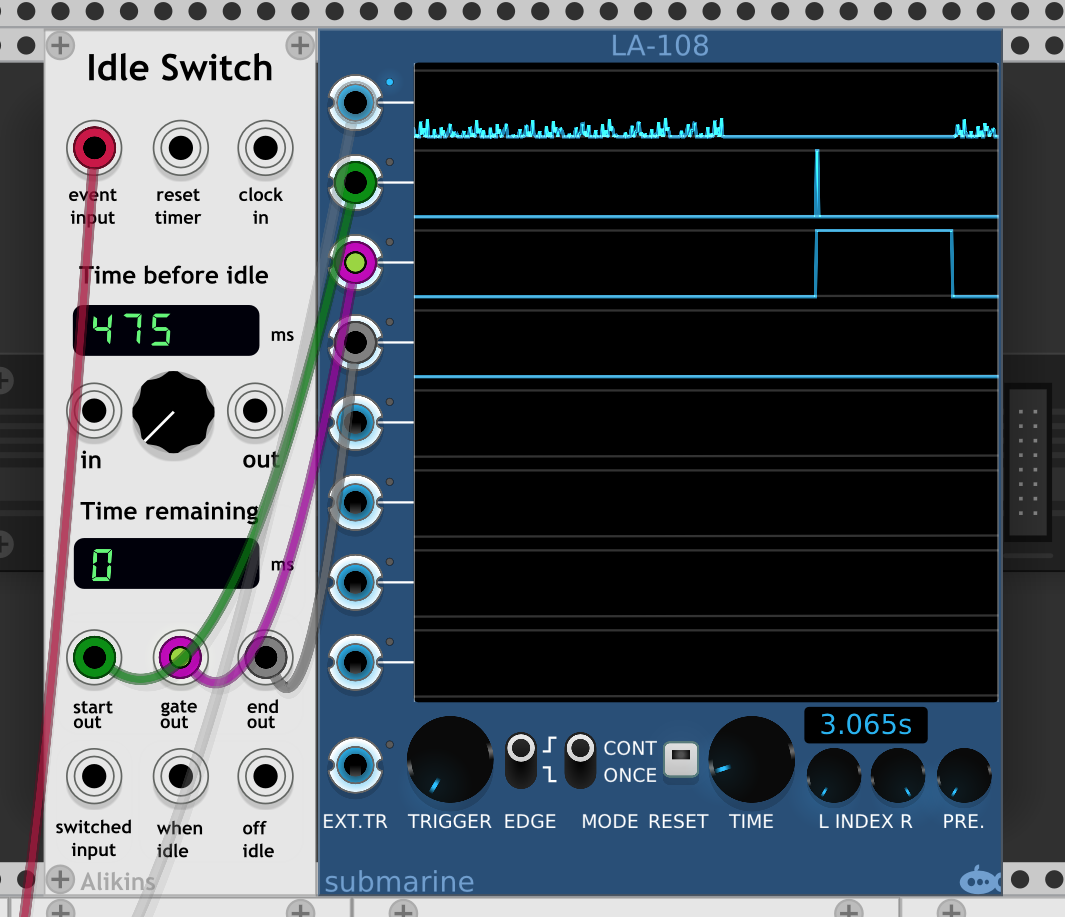Toggle the CONT/ONCE mode switch

tap(581, 761)
